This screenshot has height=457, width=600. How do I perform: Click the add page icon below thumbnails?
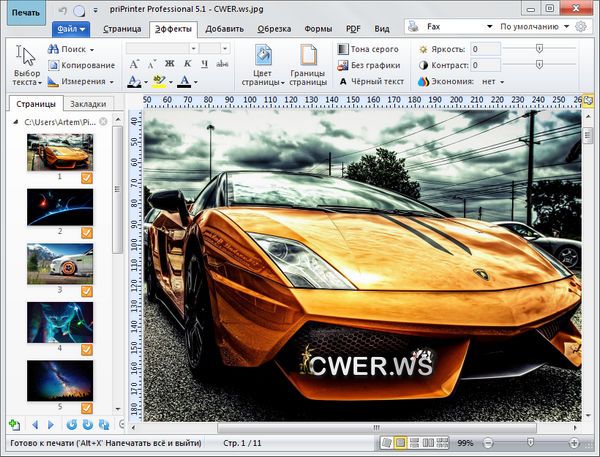coord(13,425)
